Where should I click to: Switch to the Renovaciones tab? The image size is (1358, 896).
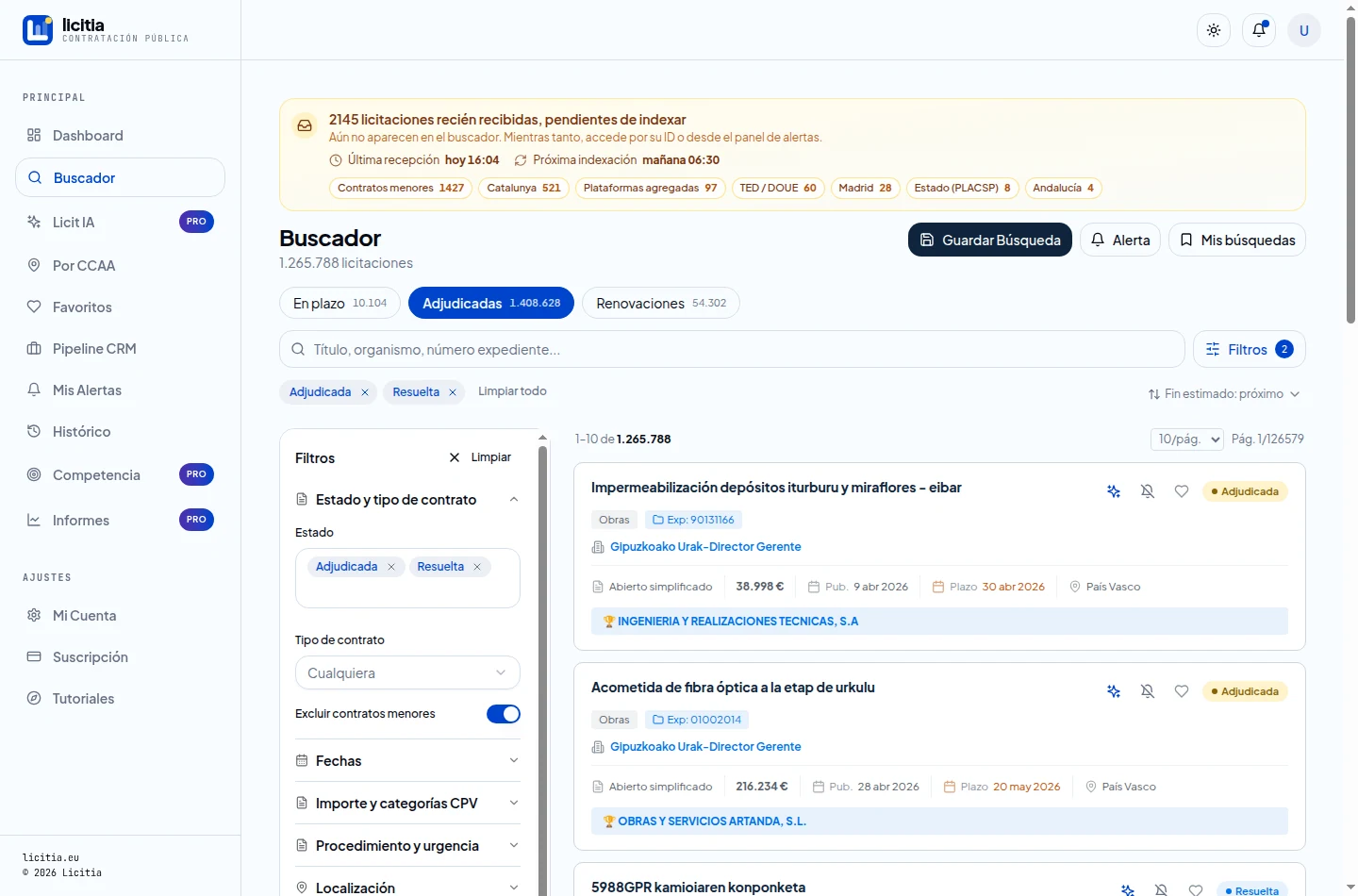pos(661,304)
